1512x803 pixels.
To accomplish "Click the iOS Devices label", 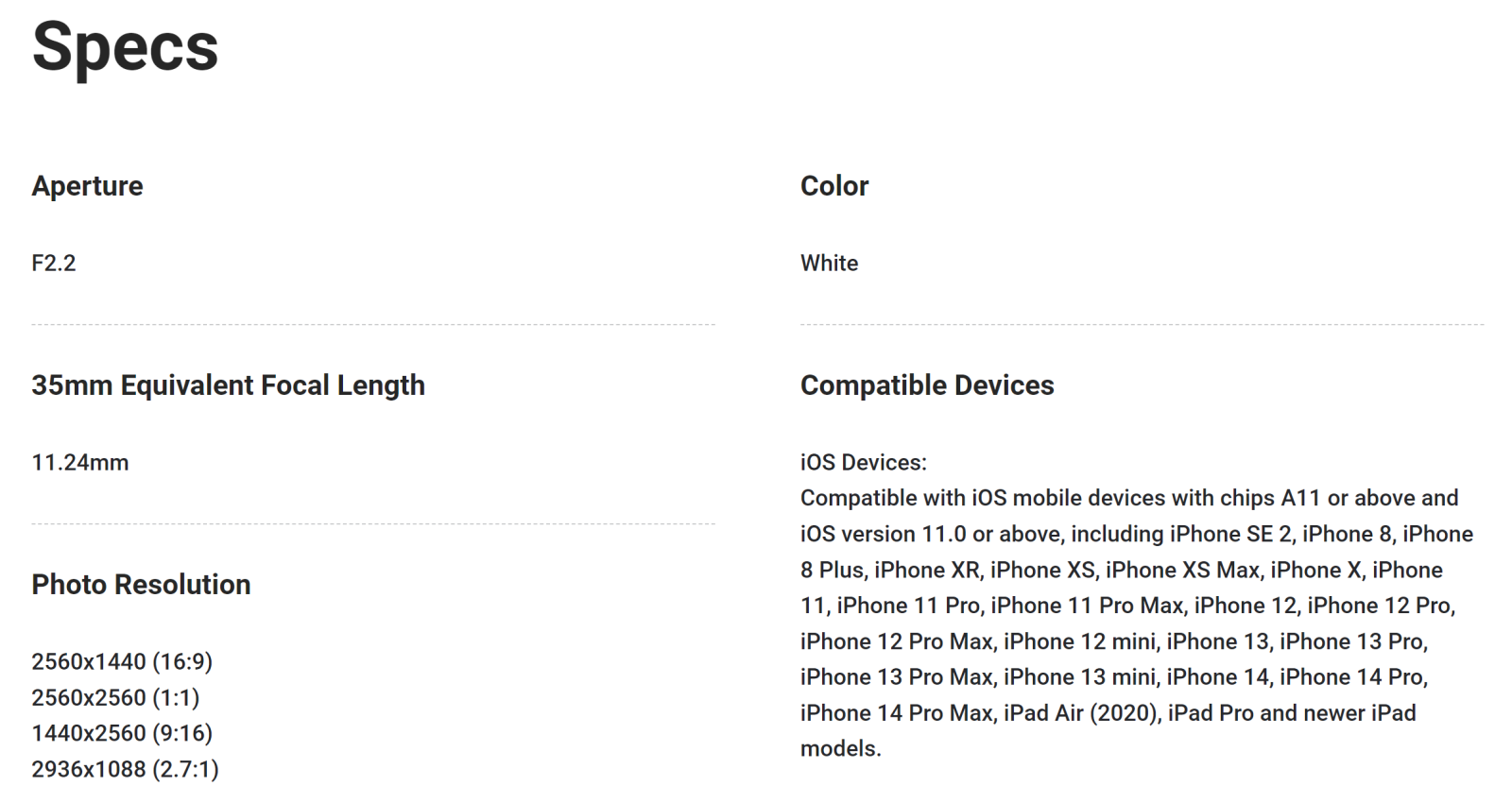I will [x=863, y=463].
